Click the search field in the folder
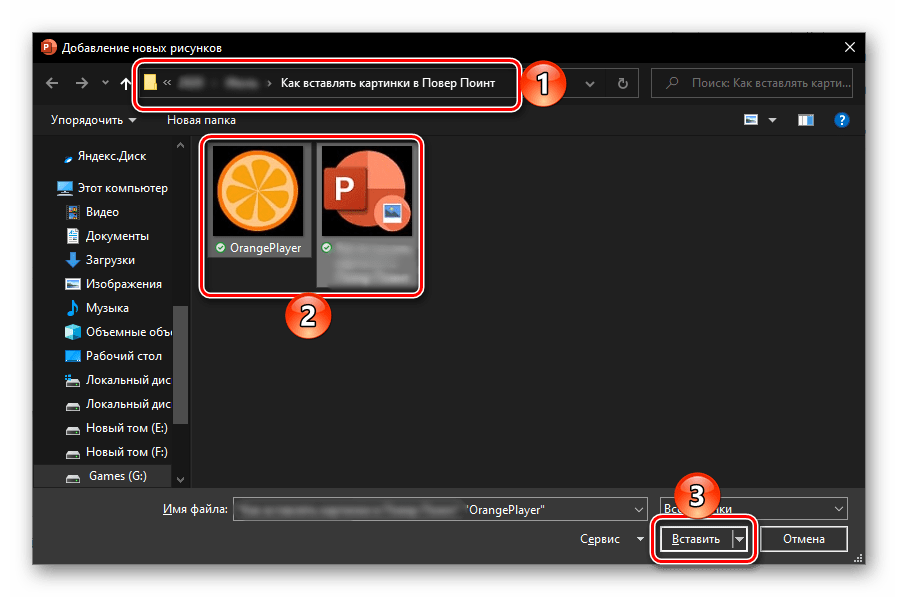The width and height of the screenshot is (898, 597). [x=756, y=84]
